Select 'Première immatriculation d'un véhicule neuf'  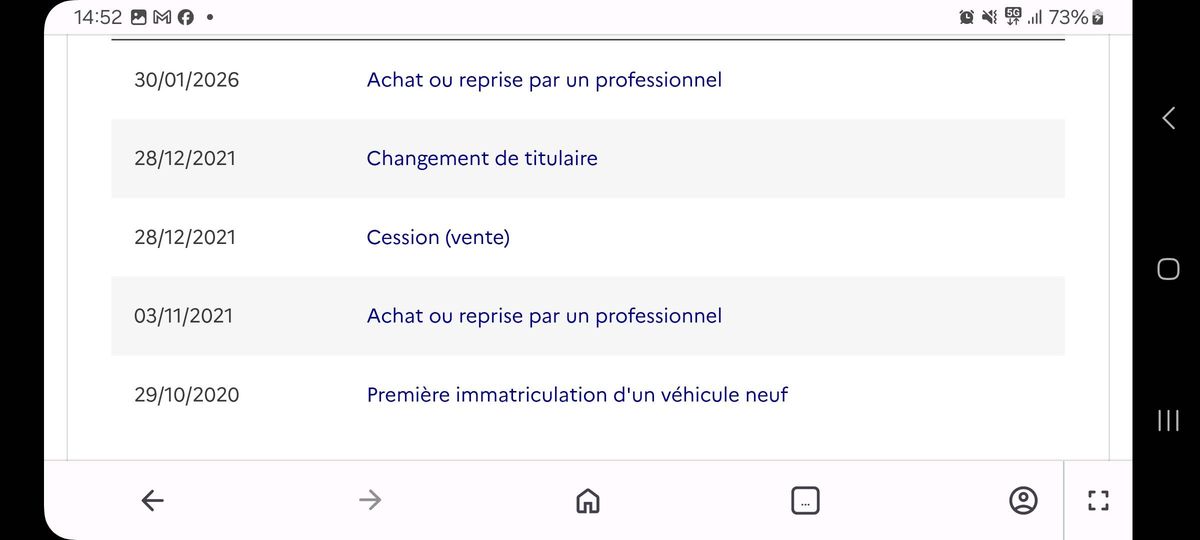pos(577,395)
